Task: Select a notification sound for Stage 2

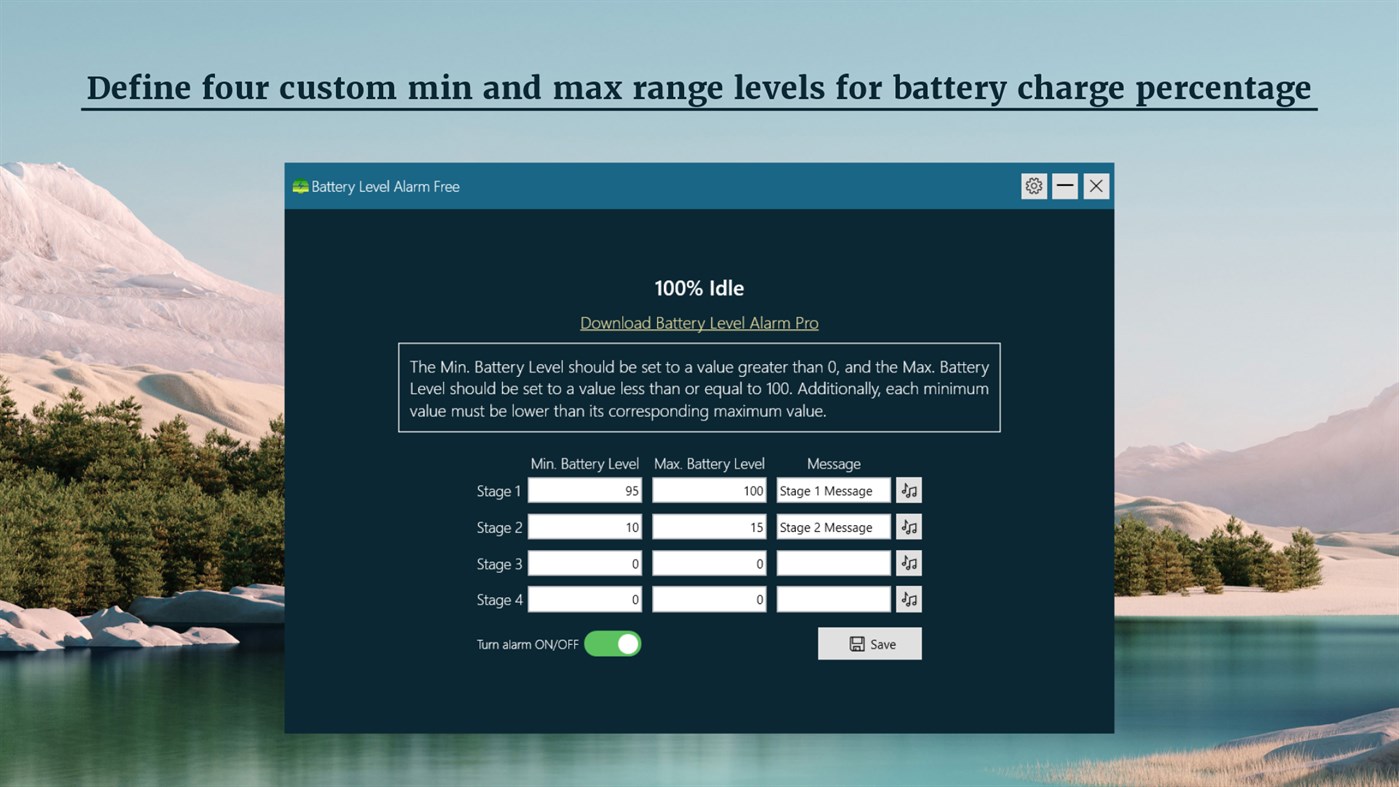Action: [x=908, y=526]
